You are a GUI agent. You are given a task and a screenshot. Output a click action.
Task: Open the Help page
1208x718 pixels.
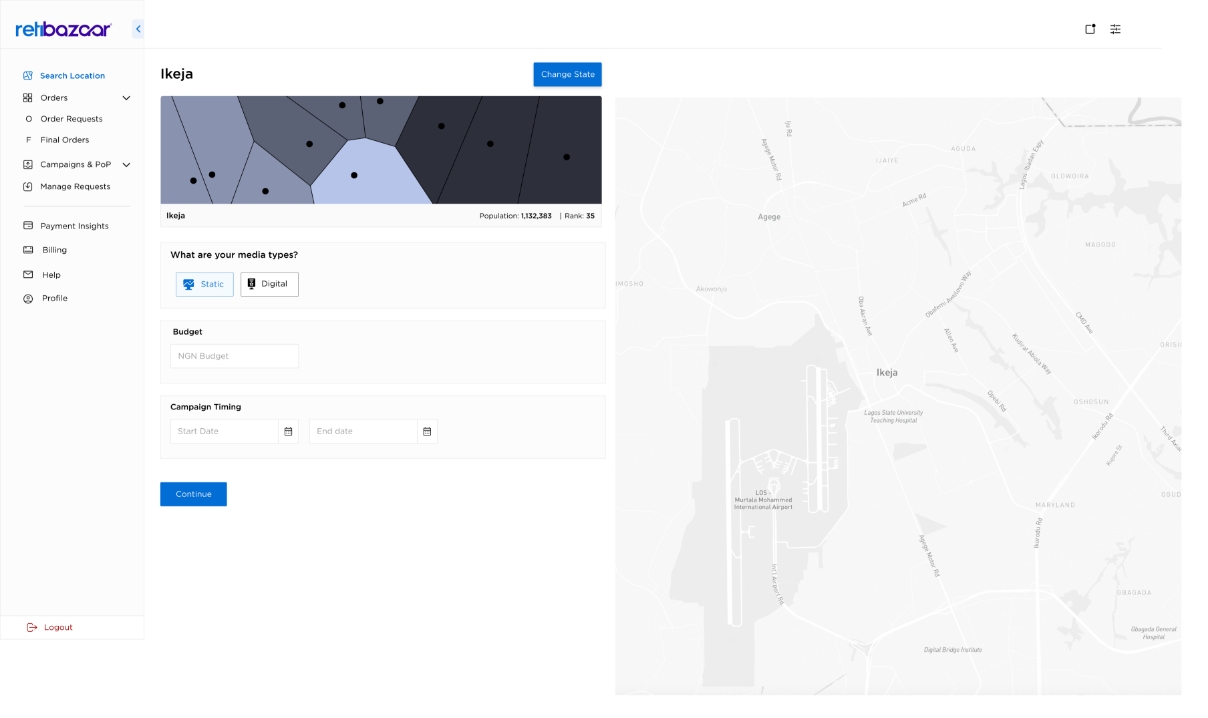coord(51,274)
